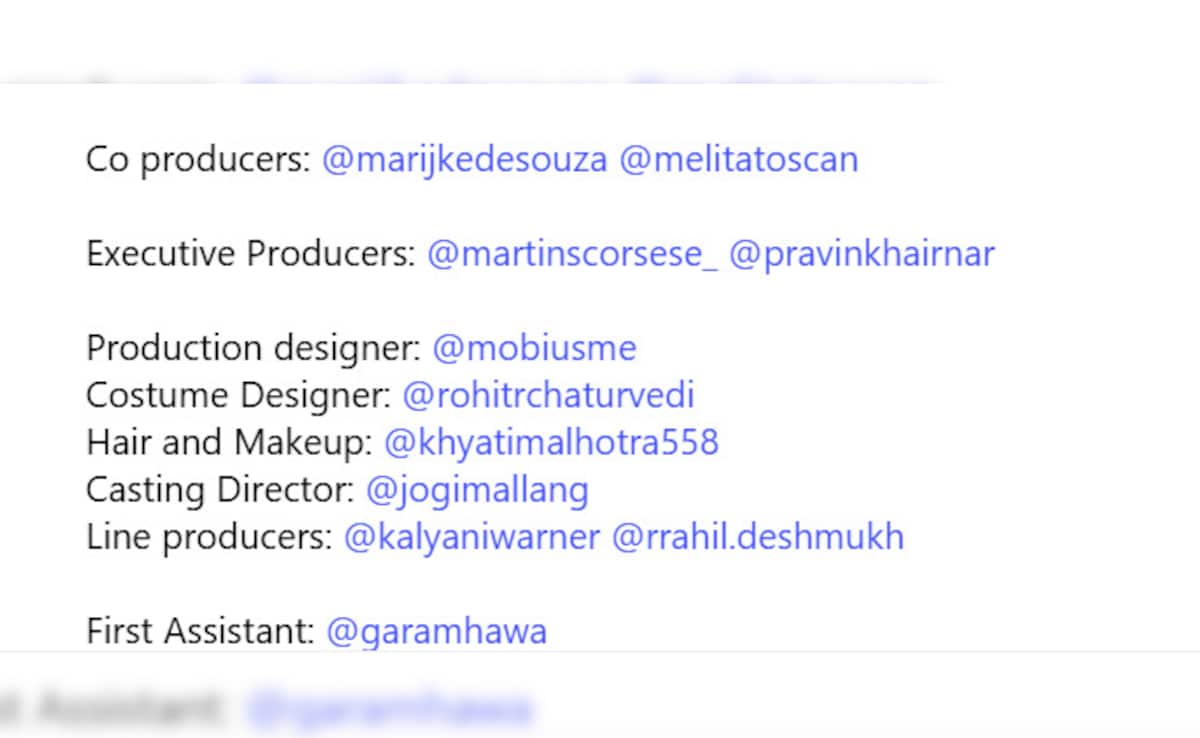
Task: Open the @rohitrchaturvedi costume designer mention
Action: pyautogui.click(x=548, y=395)
